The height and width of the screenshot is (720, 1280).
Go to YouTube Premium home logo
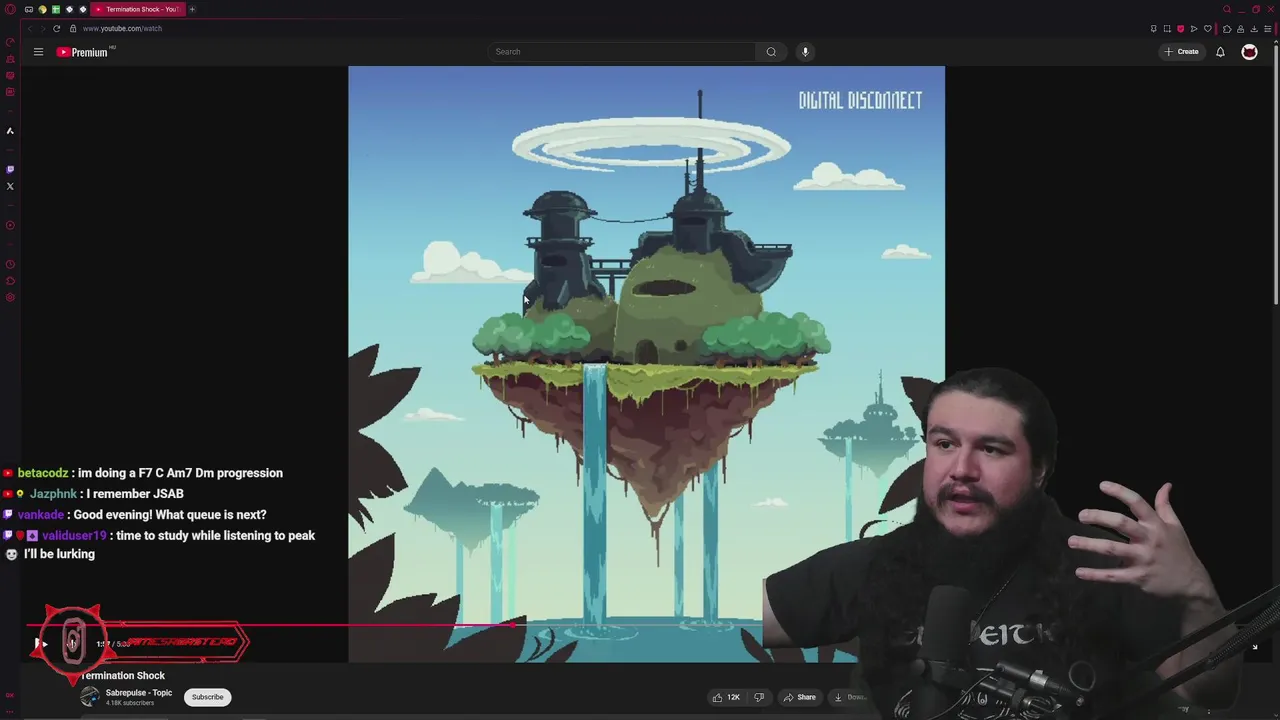[84, 52]
